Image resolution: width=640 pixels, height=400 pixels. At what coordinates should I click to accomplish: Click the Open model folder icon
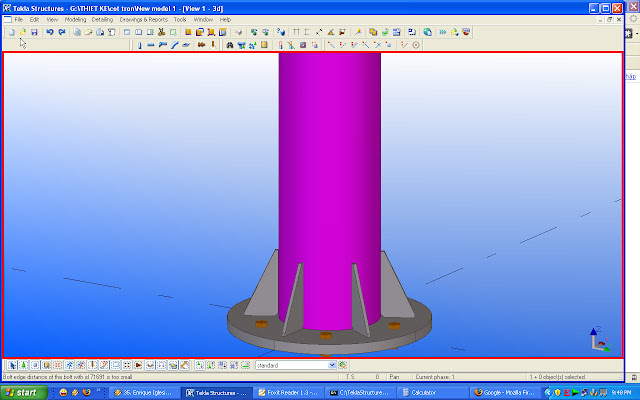pos(21,32)
